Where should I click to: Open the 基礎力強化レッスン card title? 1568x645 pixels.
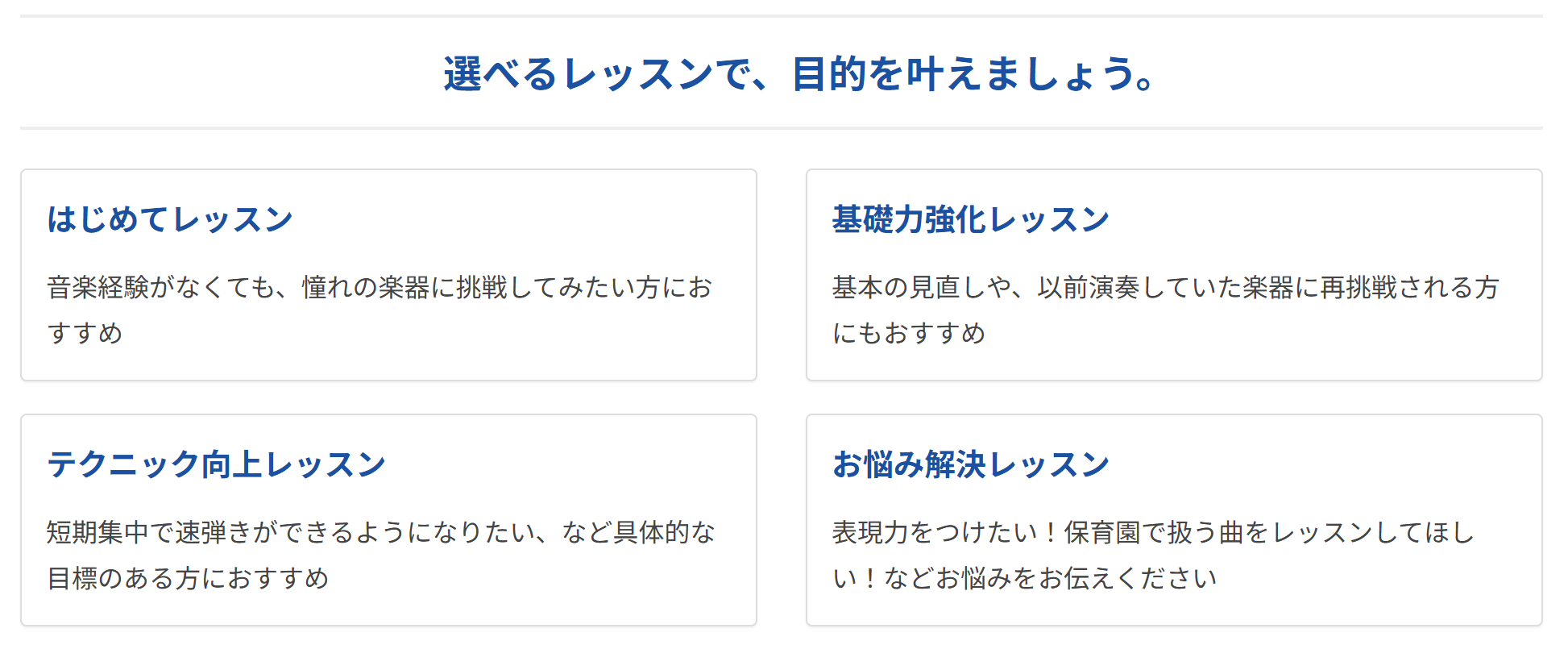(971, 219)
